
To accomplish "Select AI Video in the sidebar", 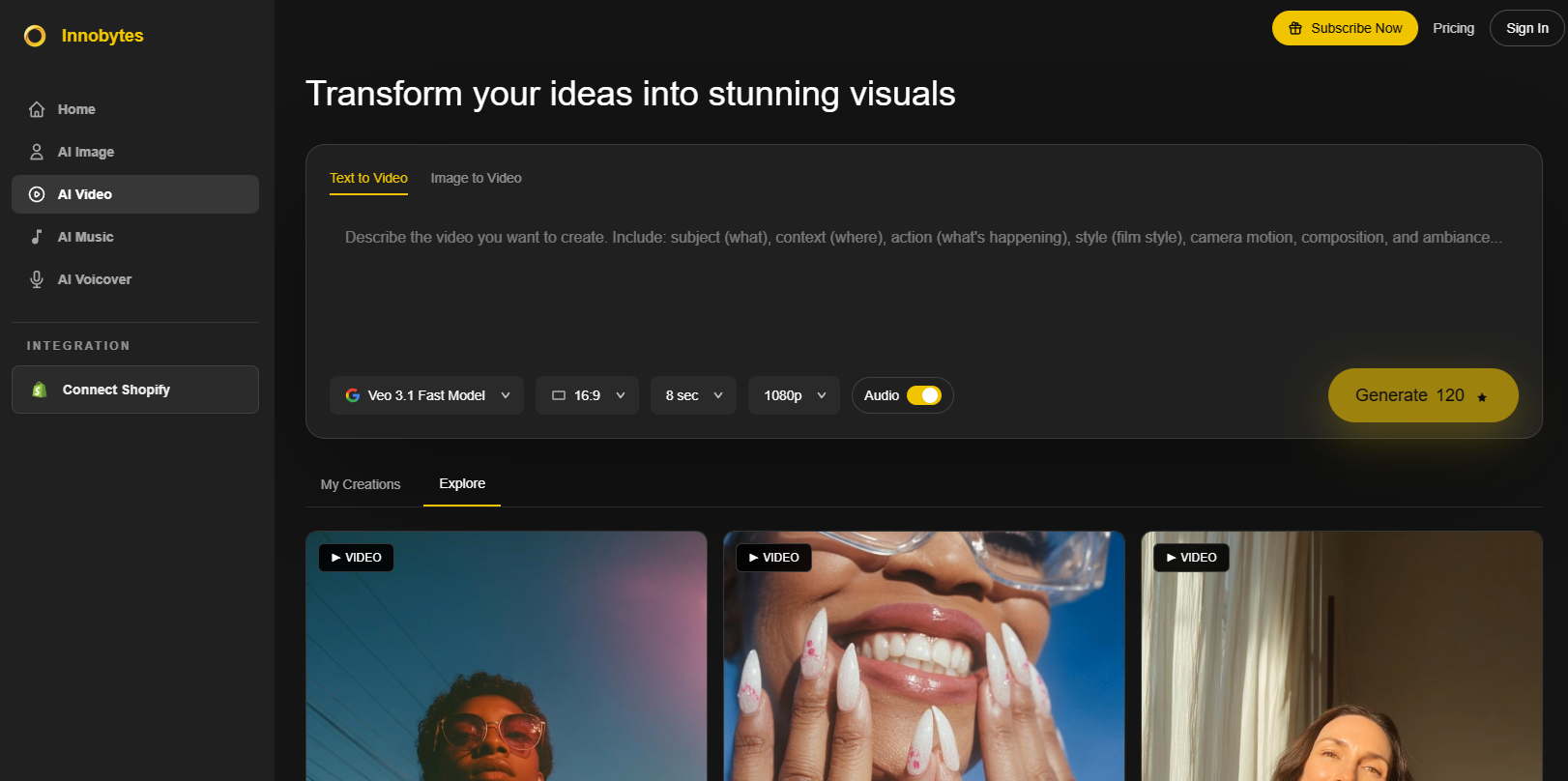I will pos(135,194).
